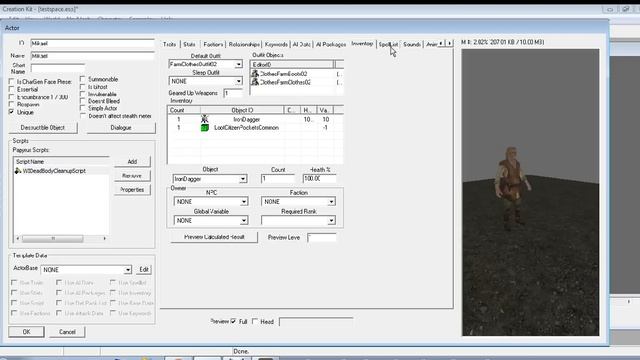The image size is (640, 360).
Task: Switch to the Sounds tab
Action: [412, 44]
